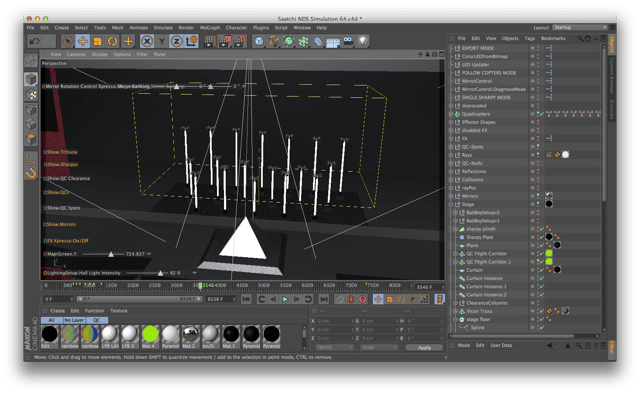Activate the Move tool in top toolbar
Screen dimensions: 640x394
tap(82, 41)
